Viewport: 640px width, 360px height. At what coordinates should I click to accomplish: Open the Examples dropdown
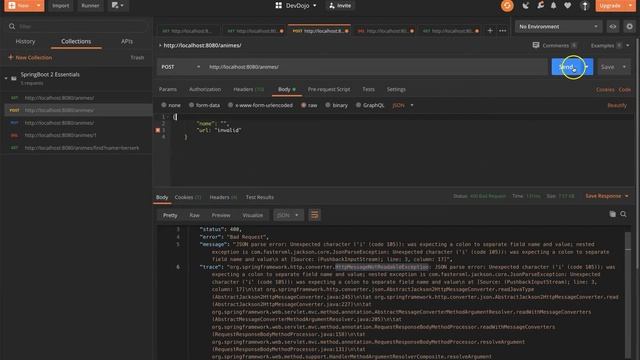610,45
